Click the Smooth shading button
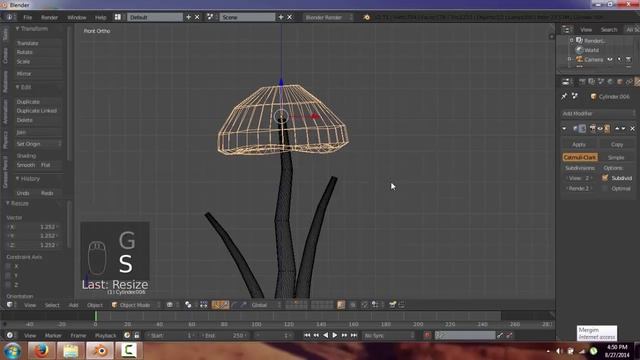Viewport: 640px width, 360px height. [x=26, y=165]
